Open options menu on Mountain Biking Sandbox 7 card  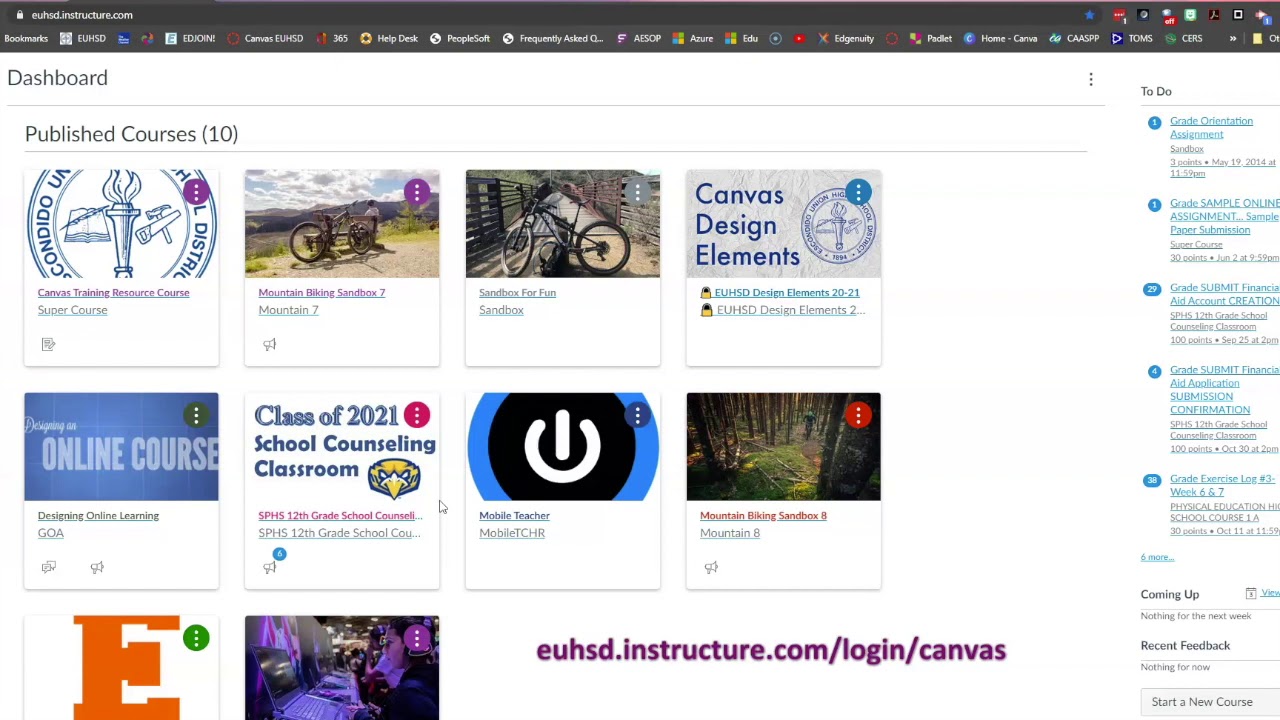pos(417,192)
